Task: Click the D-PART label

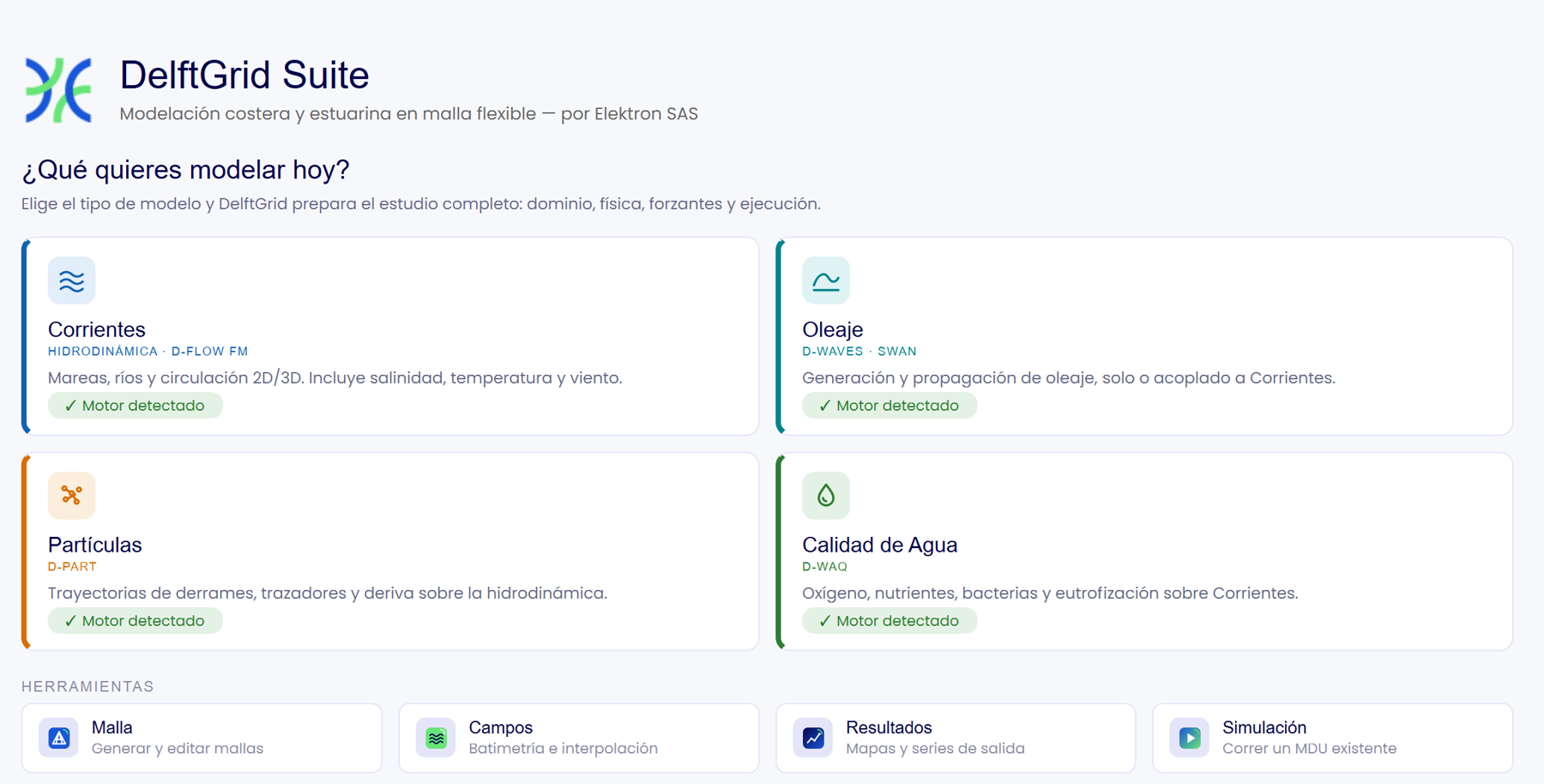Action: tap(72, 567)
